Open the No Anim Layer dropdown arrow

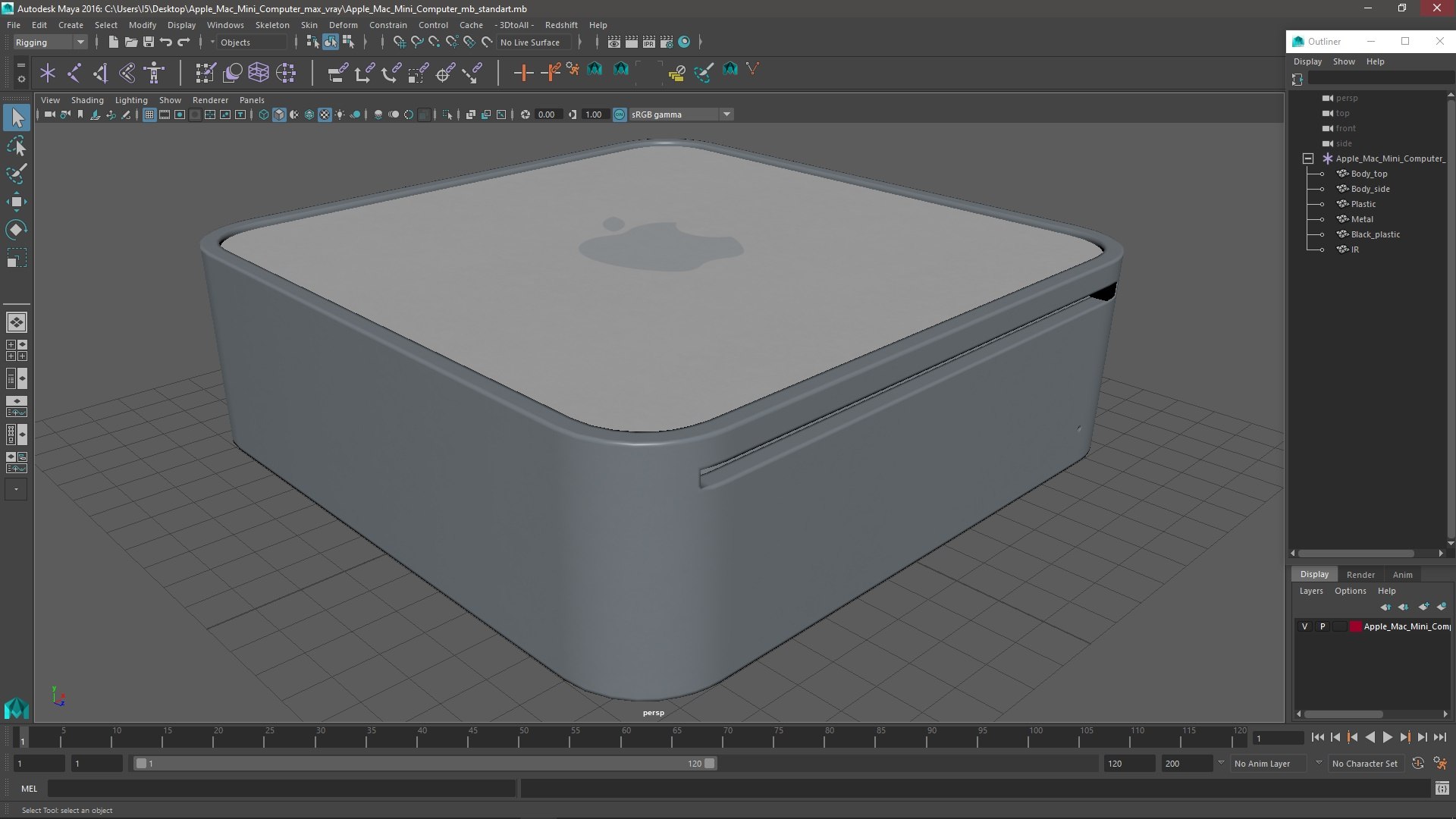coord(1221,764)
